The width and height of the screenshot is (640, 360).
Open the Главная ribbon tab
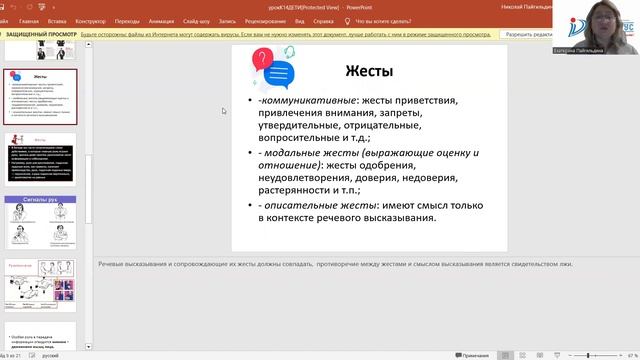(x=29, y=21)
